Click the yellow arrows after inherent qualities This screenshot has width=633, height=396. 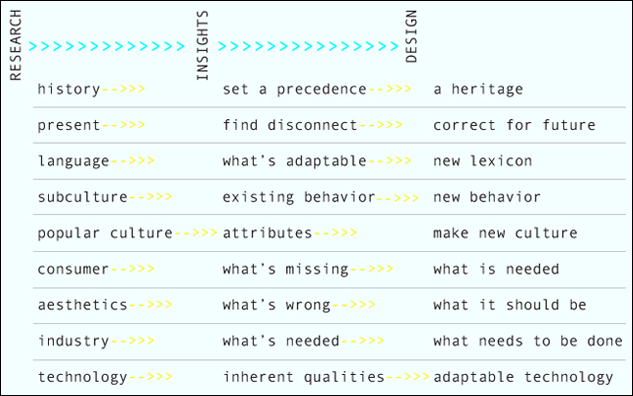click(x=408, y=377)
